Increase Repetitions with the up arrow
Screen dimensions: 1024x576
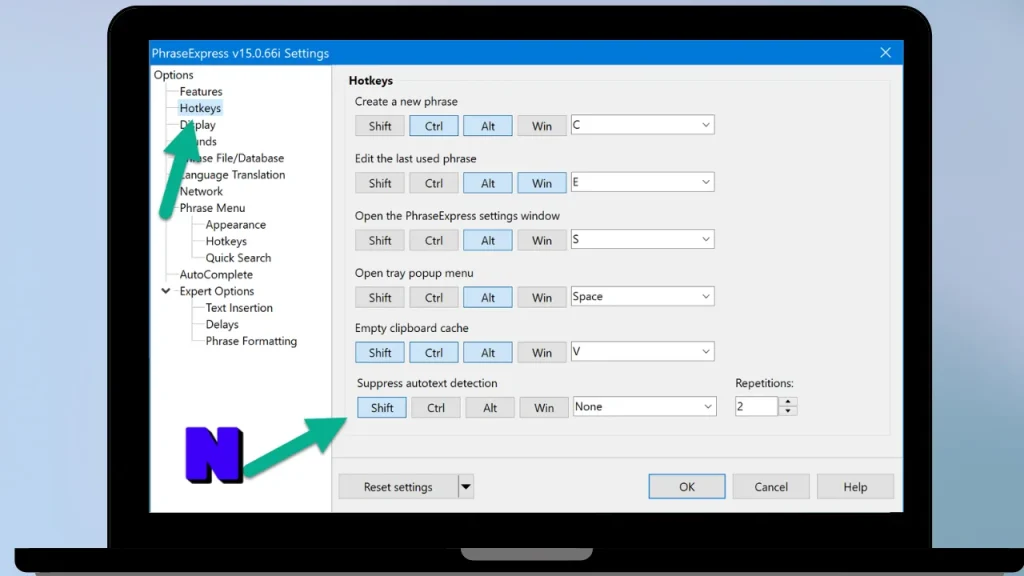[x=788, y=402]
